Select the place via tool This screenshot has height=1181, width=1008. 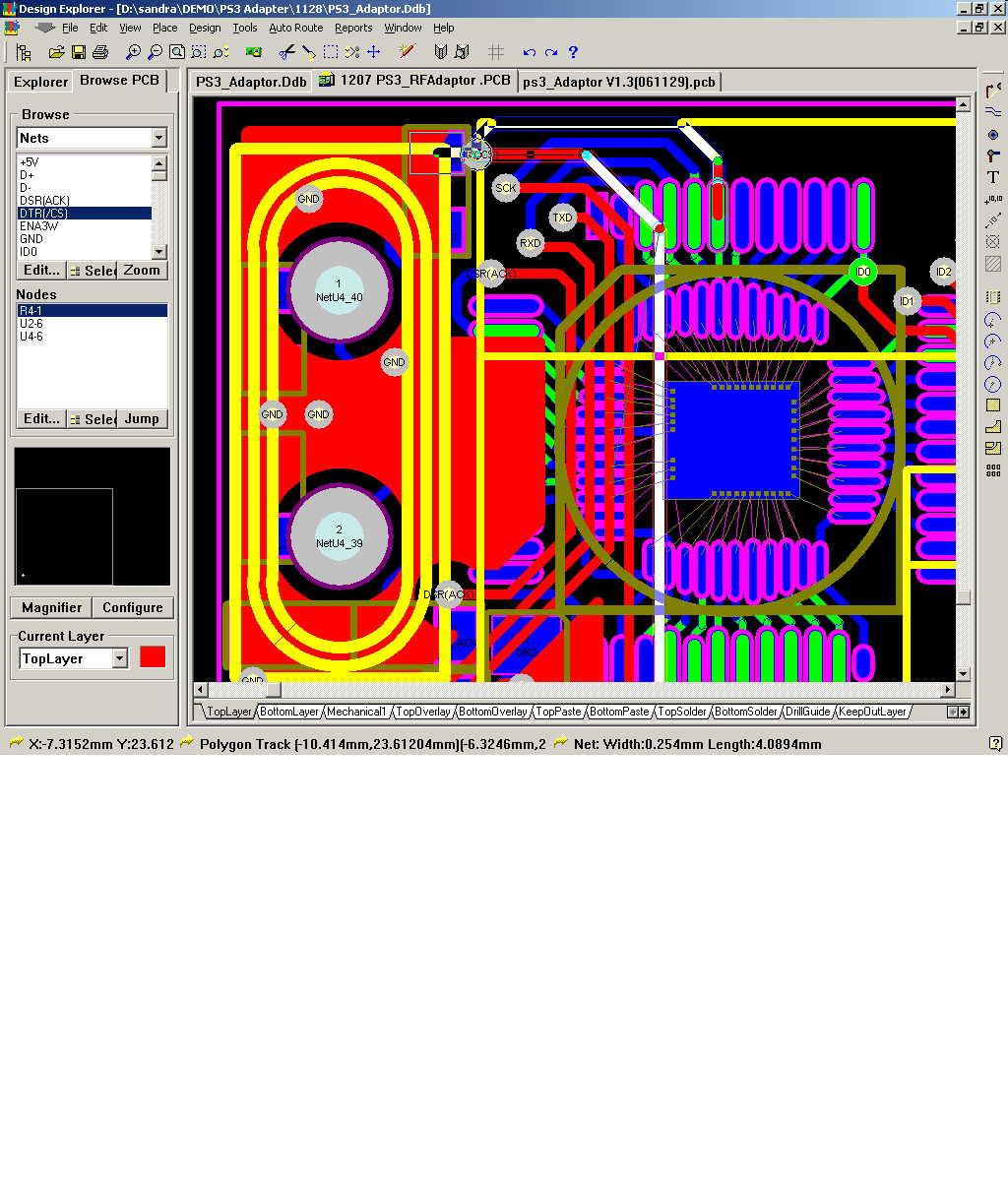(x=993, y=155)
